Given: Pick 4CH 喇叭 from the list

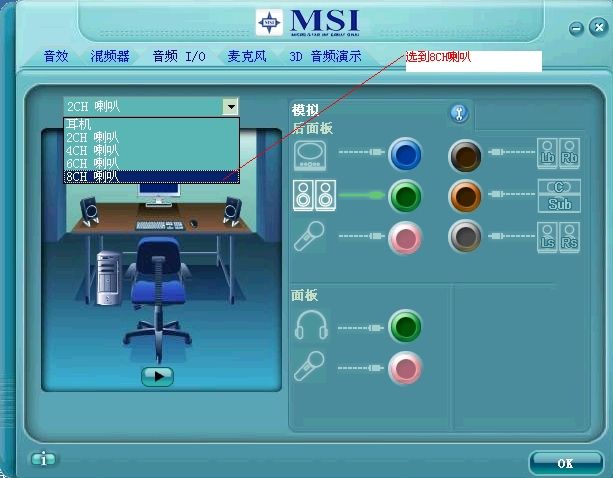Looking at the screenshot, I should click(x=151, y=150).
